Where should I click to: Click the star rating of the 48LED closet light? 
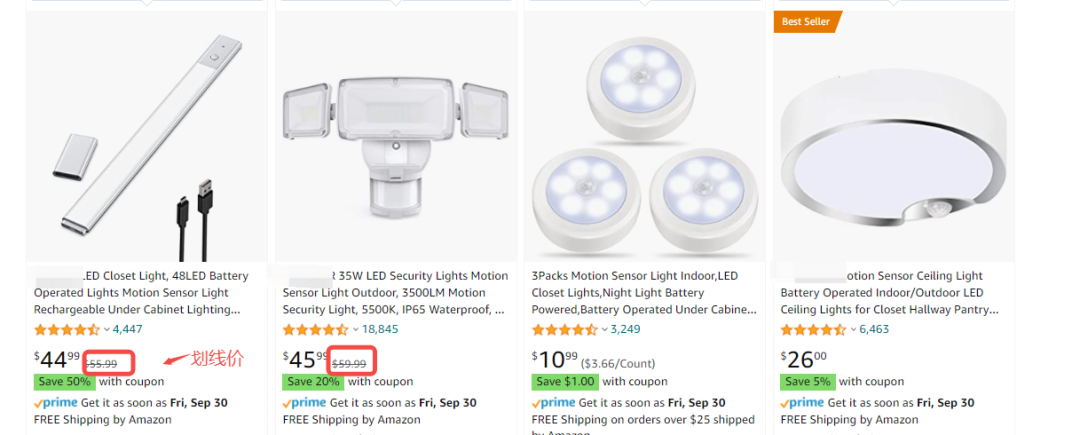[x=67, y=330]
